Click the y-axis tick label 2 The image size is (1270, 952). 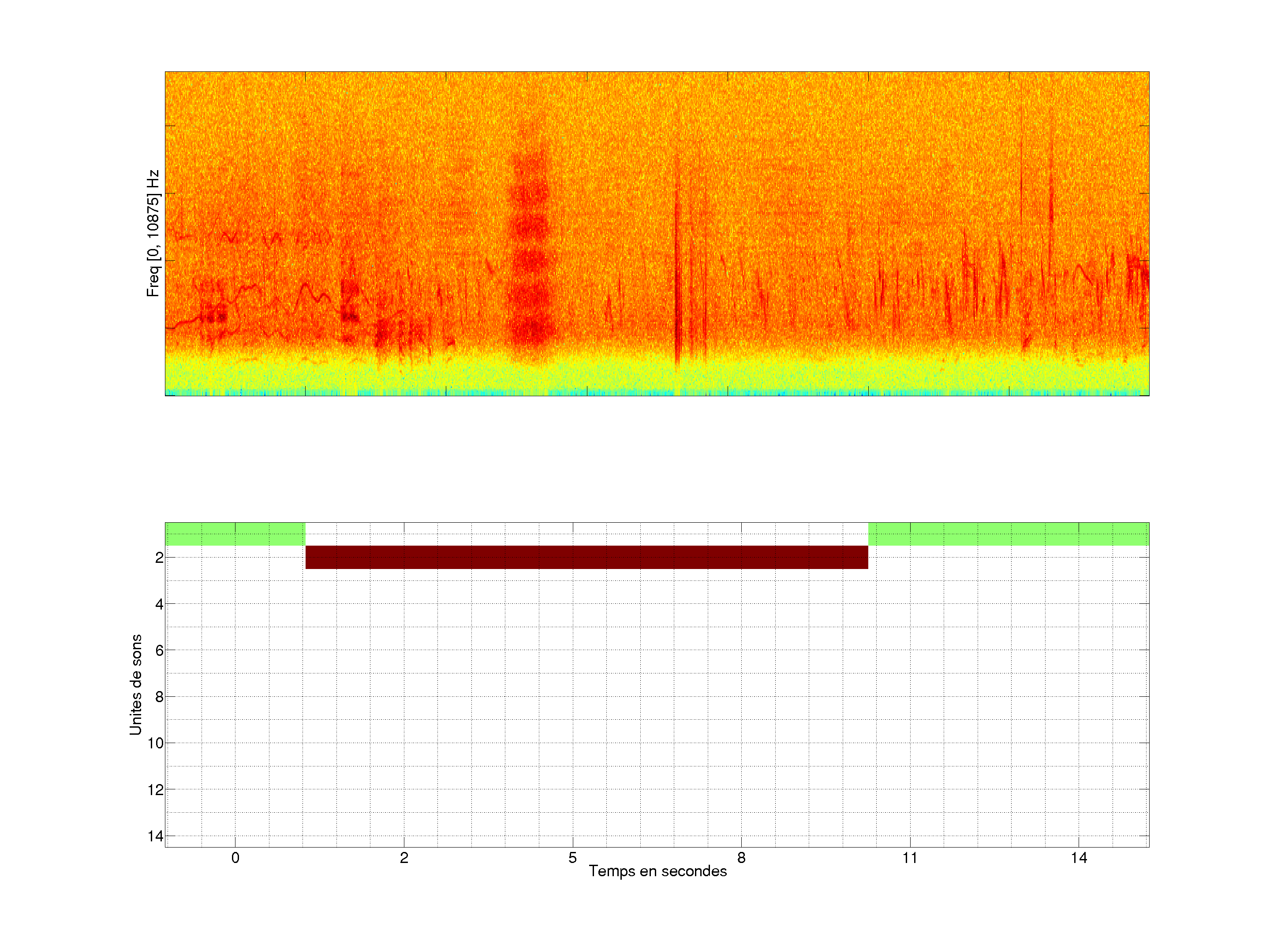pyautogui.click(x=159, y=558)
